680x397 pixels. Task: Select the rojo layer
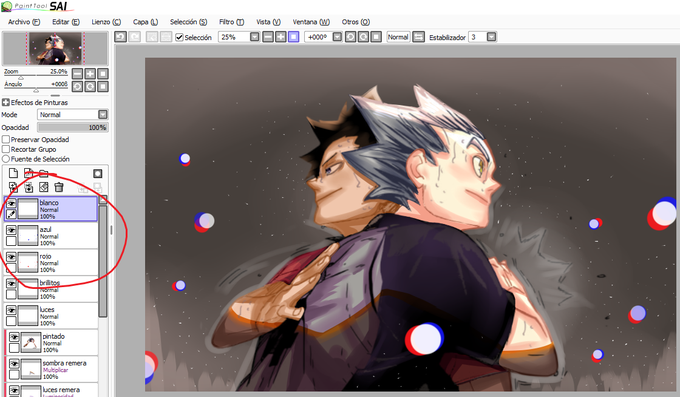point(51,262)
